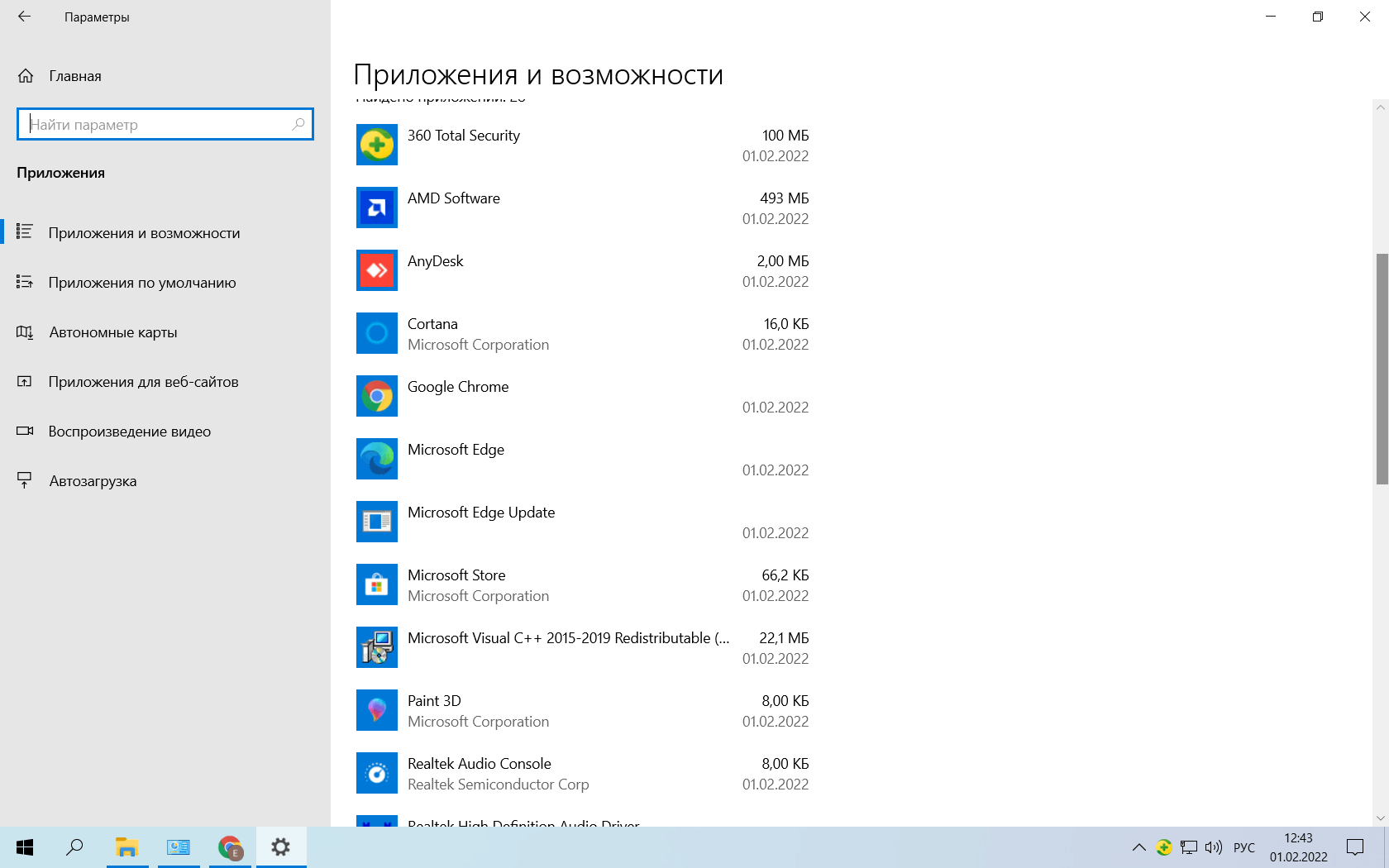Click the Cortana app icon
This screenshot has height=868, width=1389.
377,333
